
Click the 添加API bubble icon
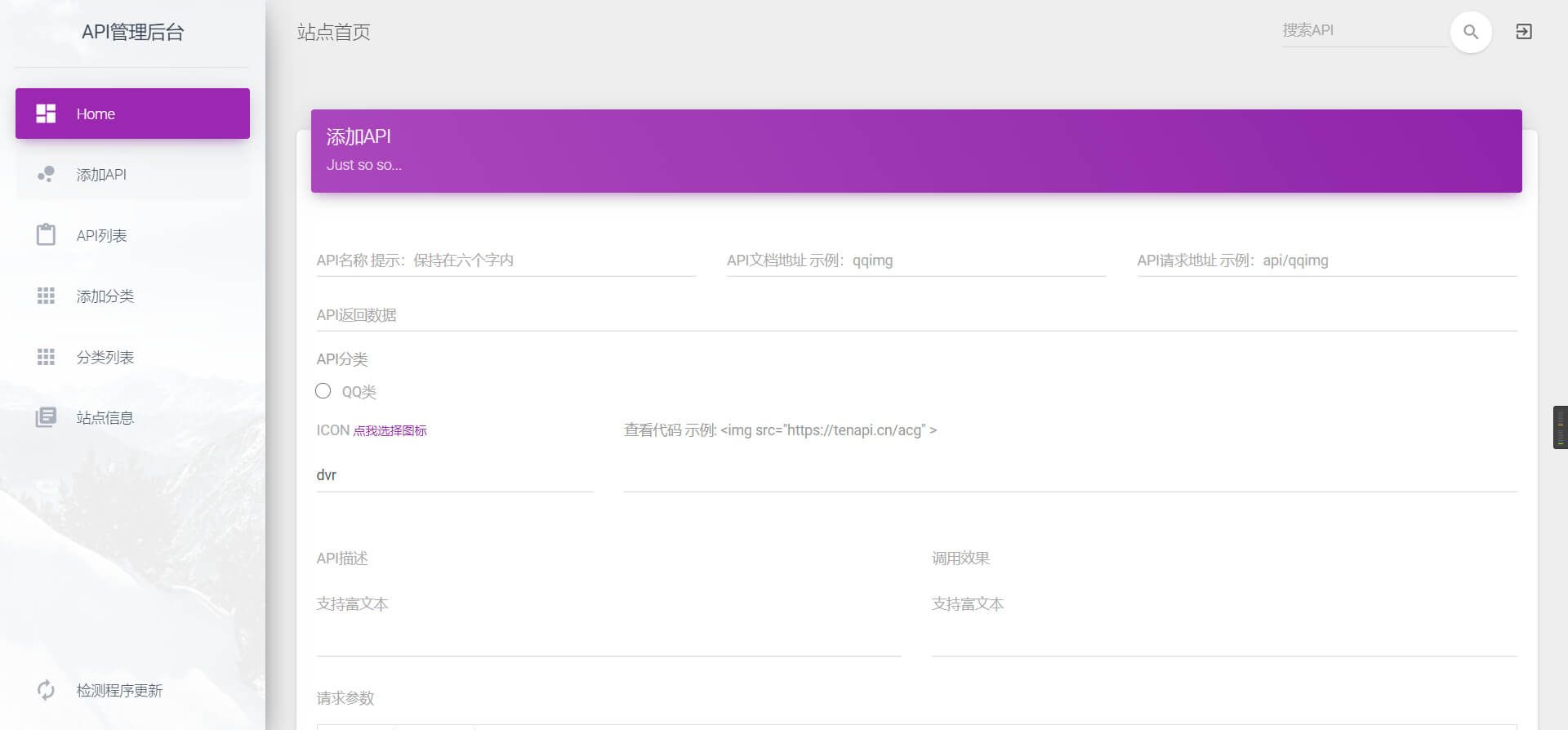tap(46, 174)
